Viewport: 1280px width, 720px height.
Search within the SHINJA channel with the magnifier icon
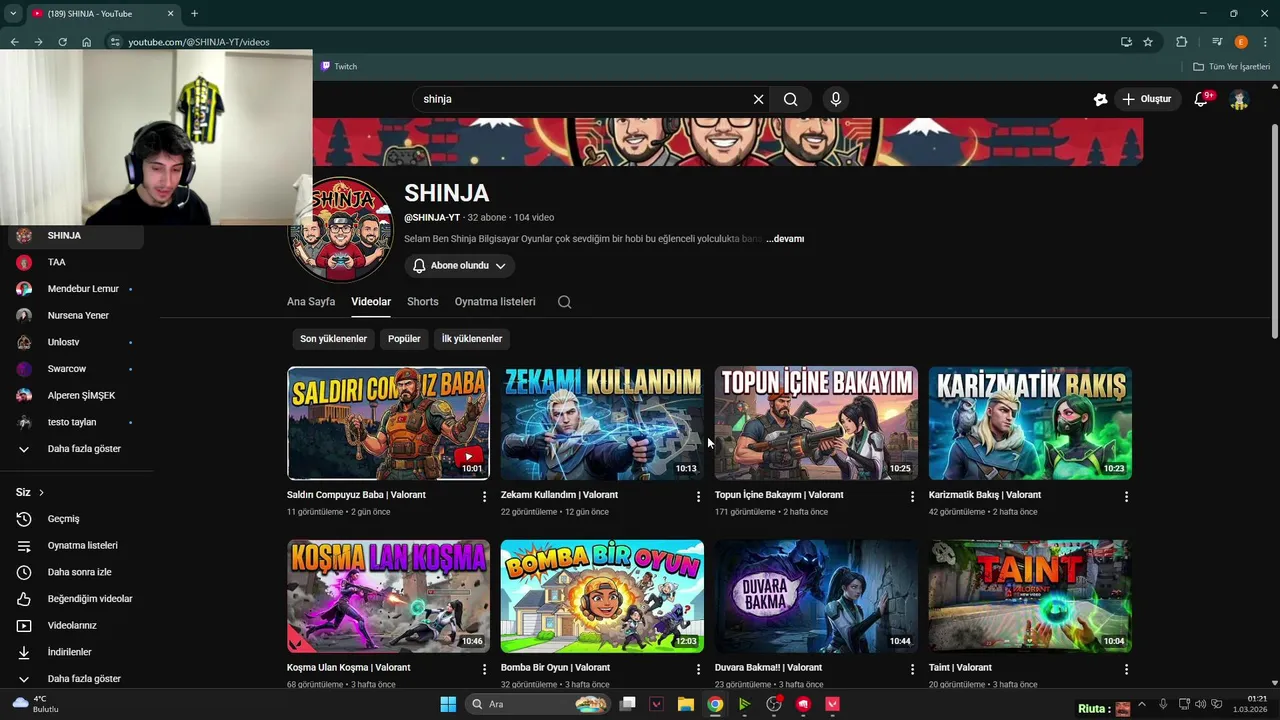[x=565, y=302]
